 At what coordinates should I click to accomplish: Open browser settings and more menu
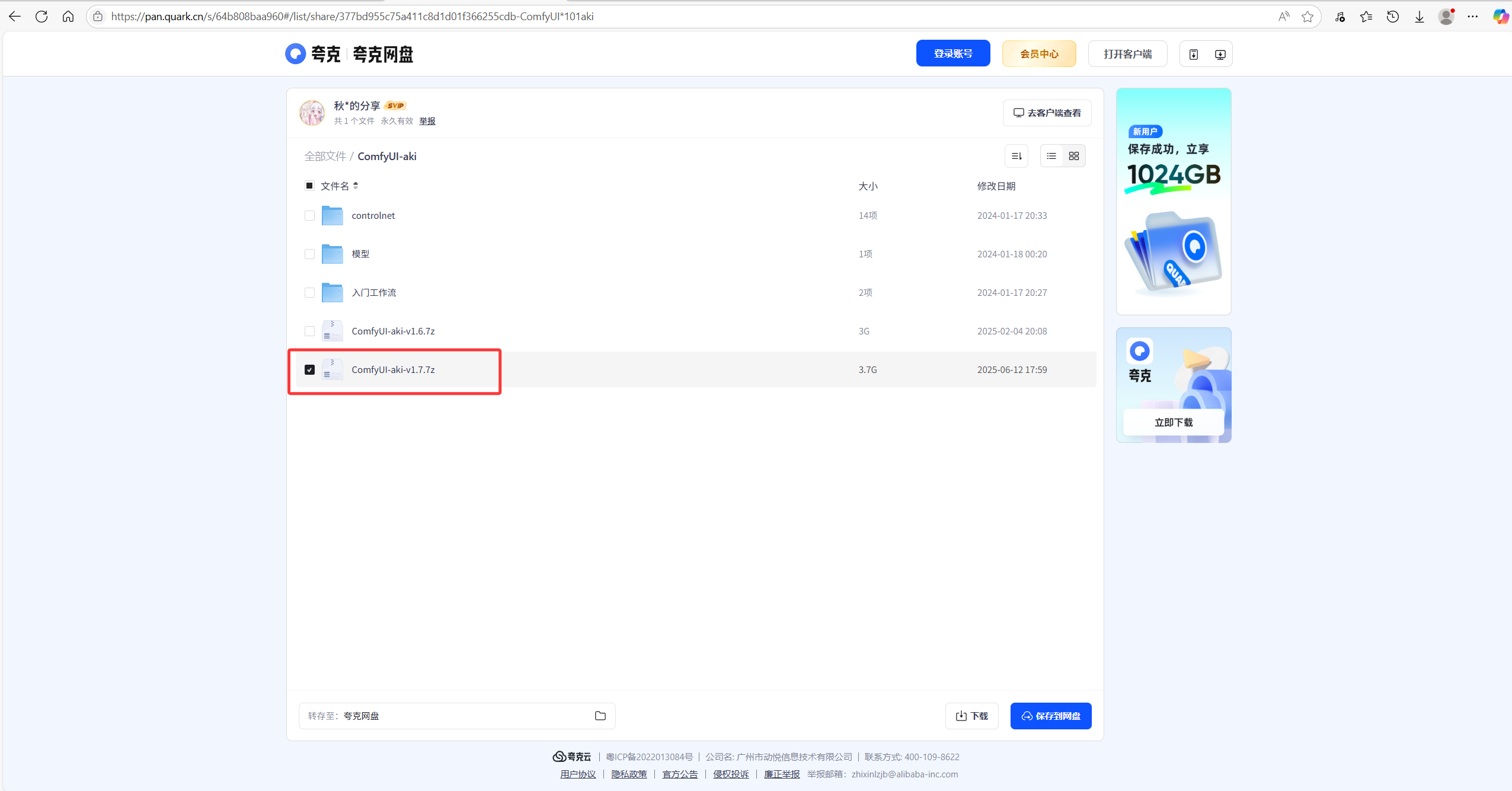[1473, 17]
